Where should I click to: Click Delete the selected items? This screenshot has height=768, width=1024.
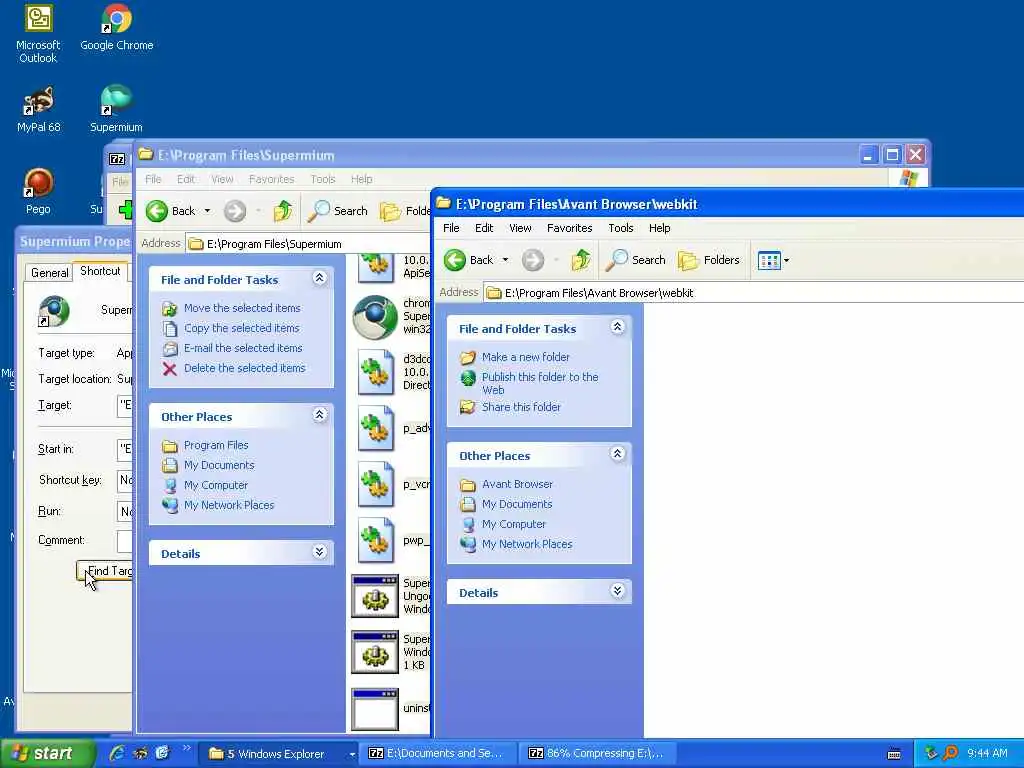(x=245, y=368)
